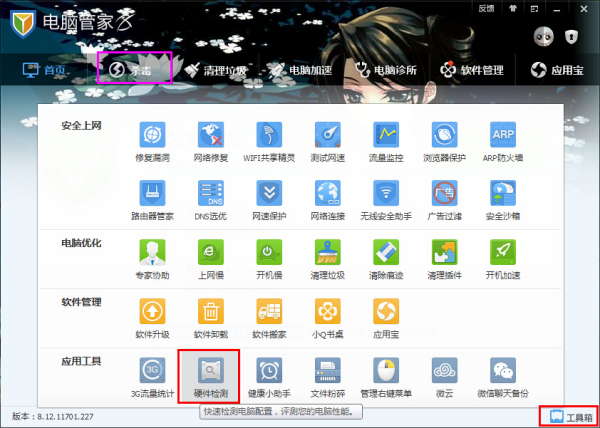Open 专家协助 expert assistance
The image size is (600, 428).
click(152, 259)
